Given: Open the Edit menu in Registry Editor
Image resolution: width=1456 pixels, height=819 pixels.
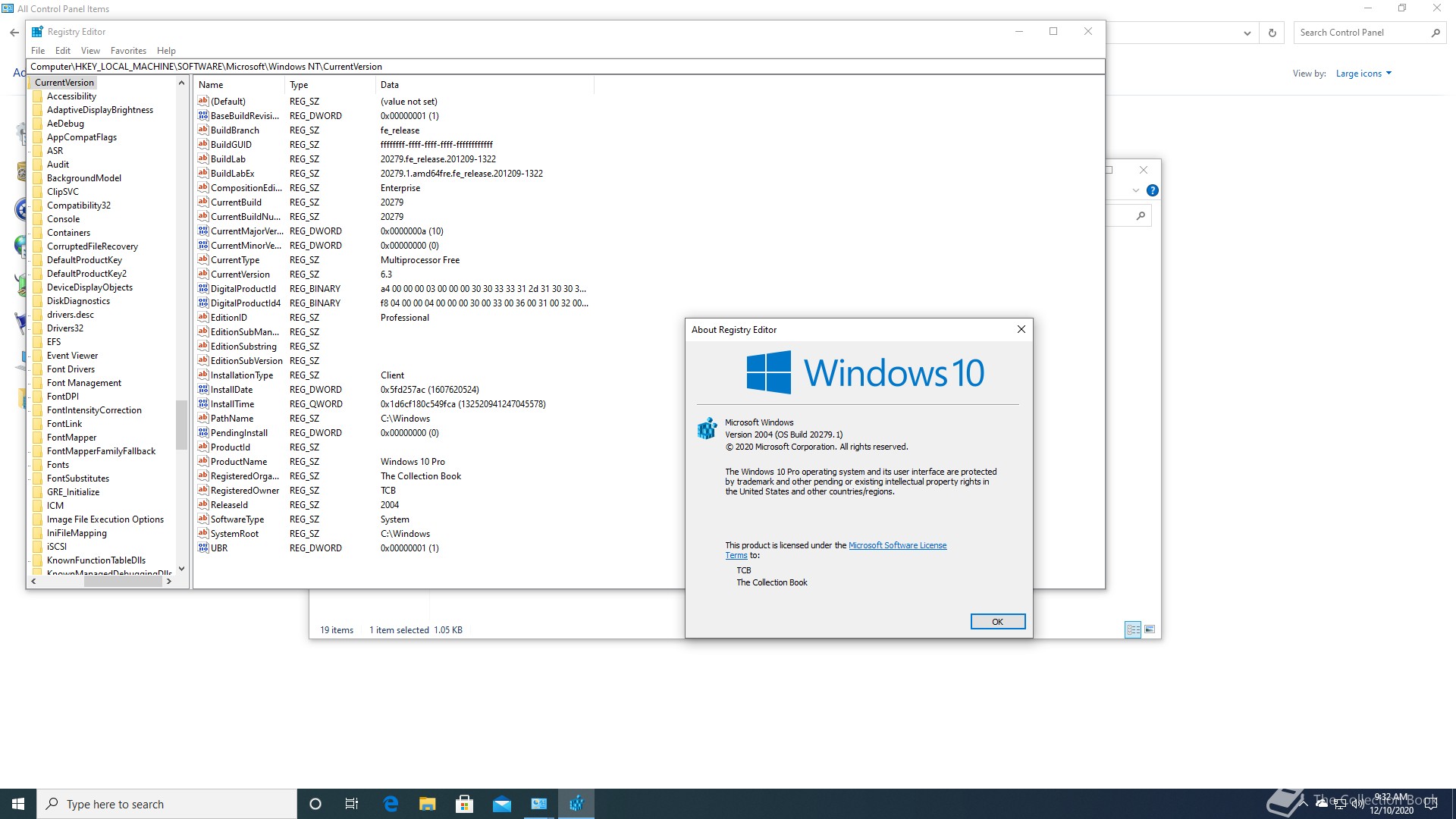Looking at the screenshot, I should click(x=63, y=51).
